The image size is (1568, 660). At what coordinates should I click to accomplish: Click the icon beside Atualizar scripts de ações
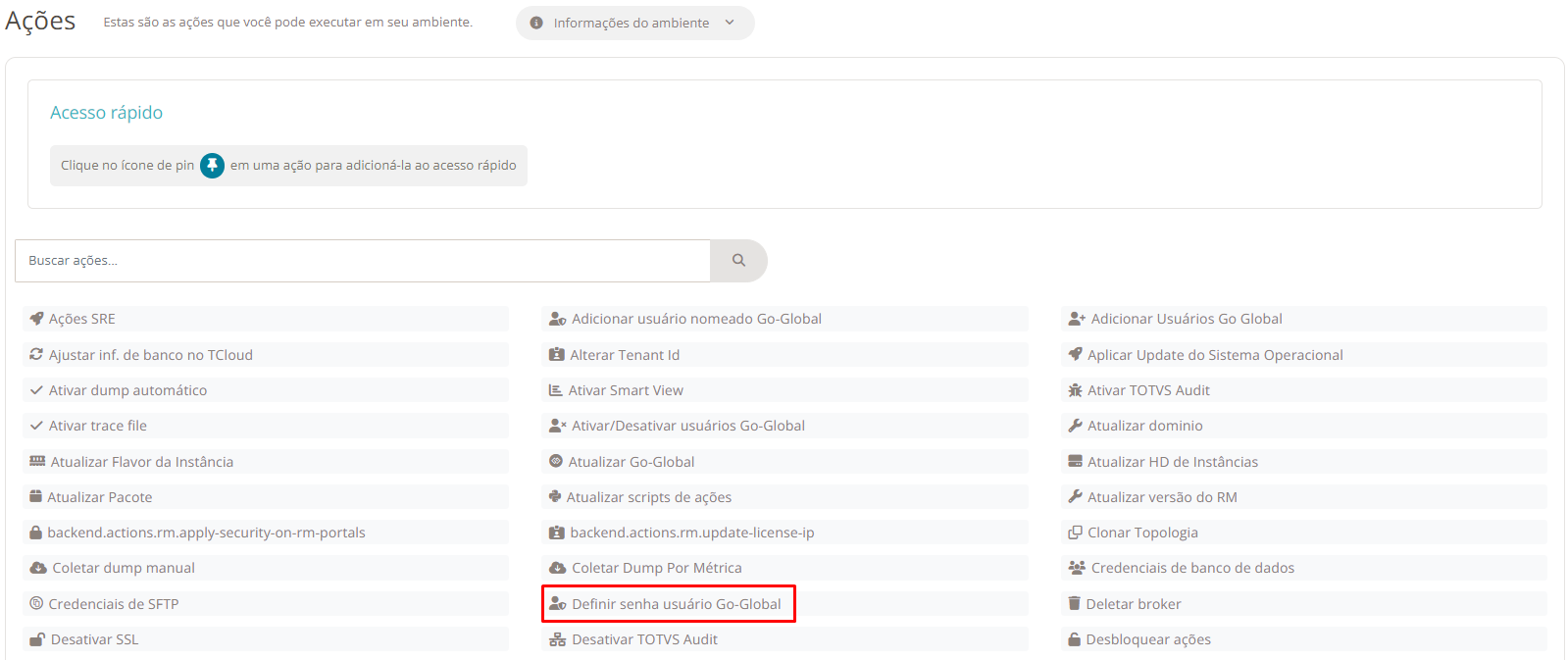[555, 496]
